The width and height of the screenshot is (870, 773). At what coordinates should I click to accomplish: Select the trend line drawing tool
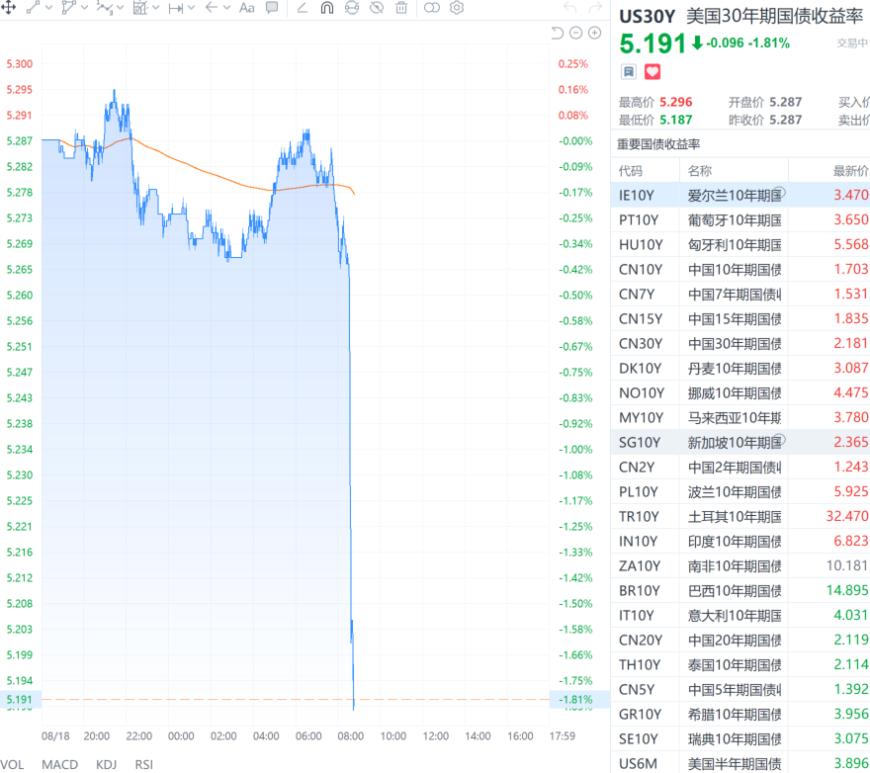(33, 7)
